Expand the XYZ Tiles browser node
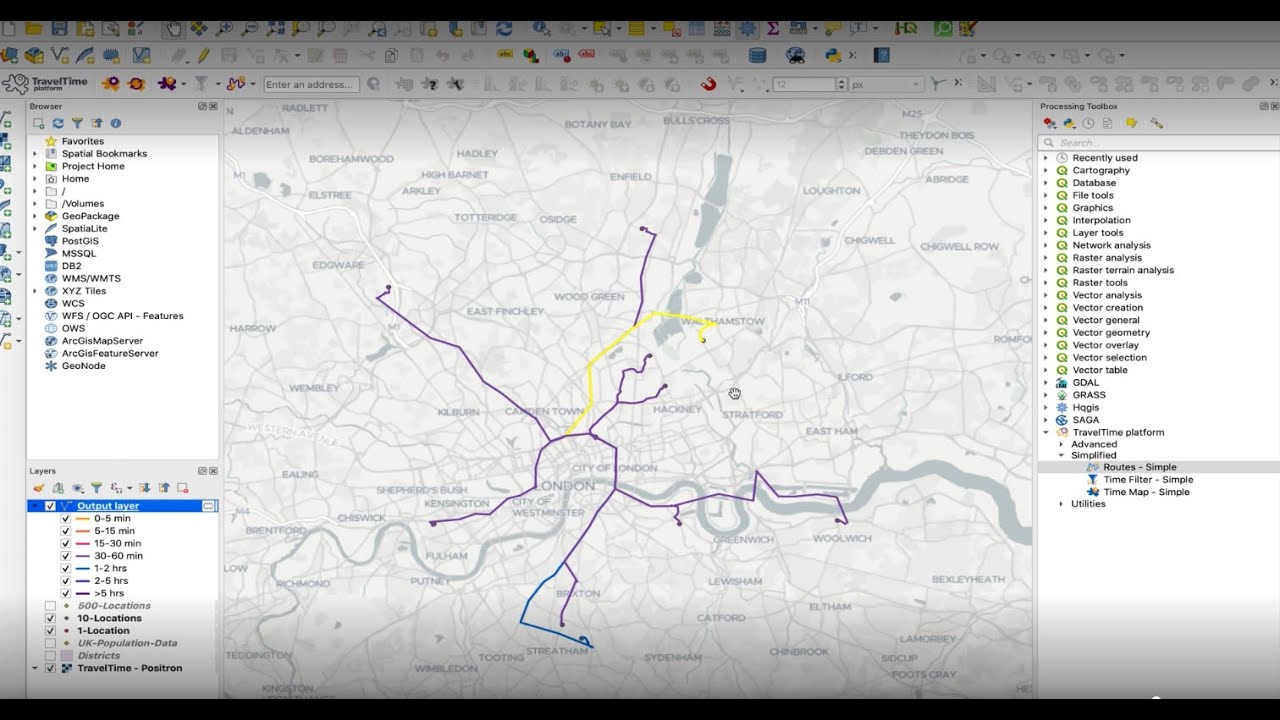This screenshot has width=1280, height=720. point(35,291)
